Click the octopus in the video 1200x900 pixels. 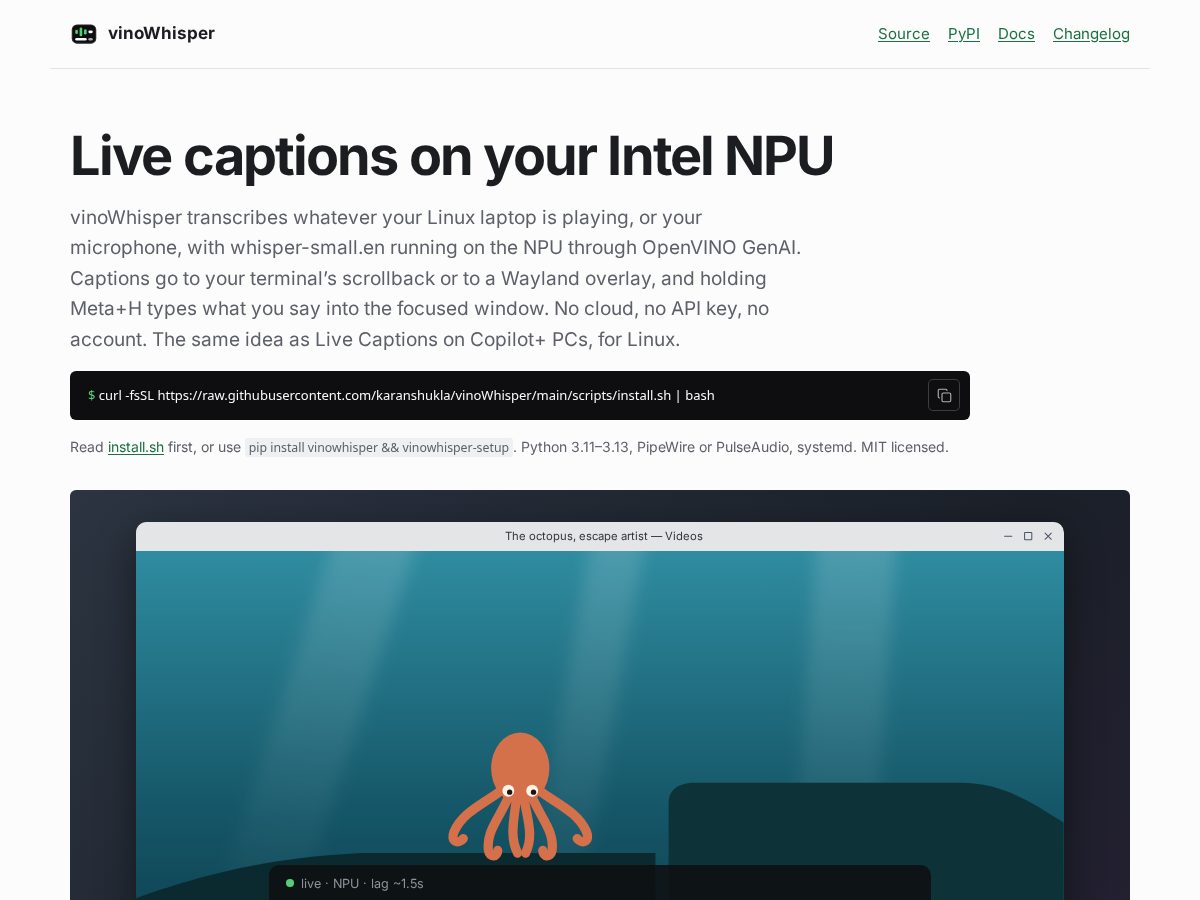tap(520, 796)
